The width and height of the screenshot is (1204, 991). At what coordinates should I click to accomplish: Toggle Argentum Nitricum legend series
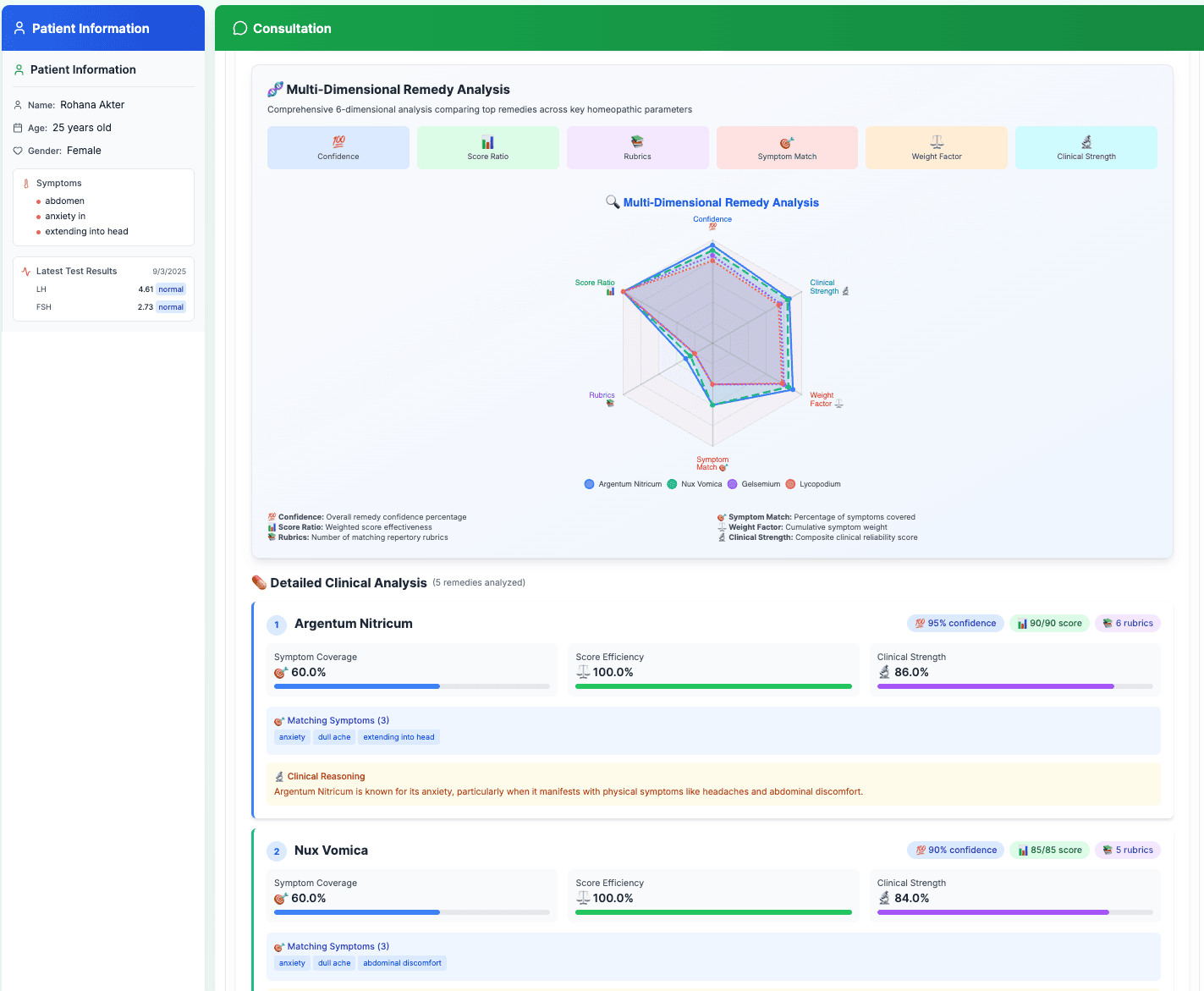click(623, 484)
